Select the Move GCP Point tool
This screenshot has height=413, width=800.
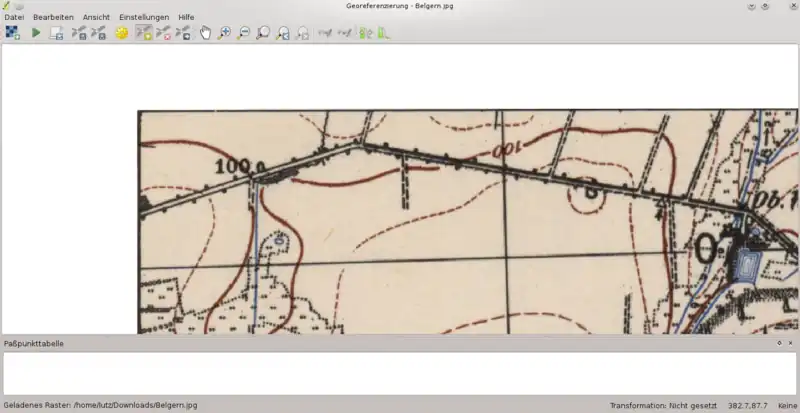point(183,33)
